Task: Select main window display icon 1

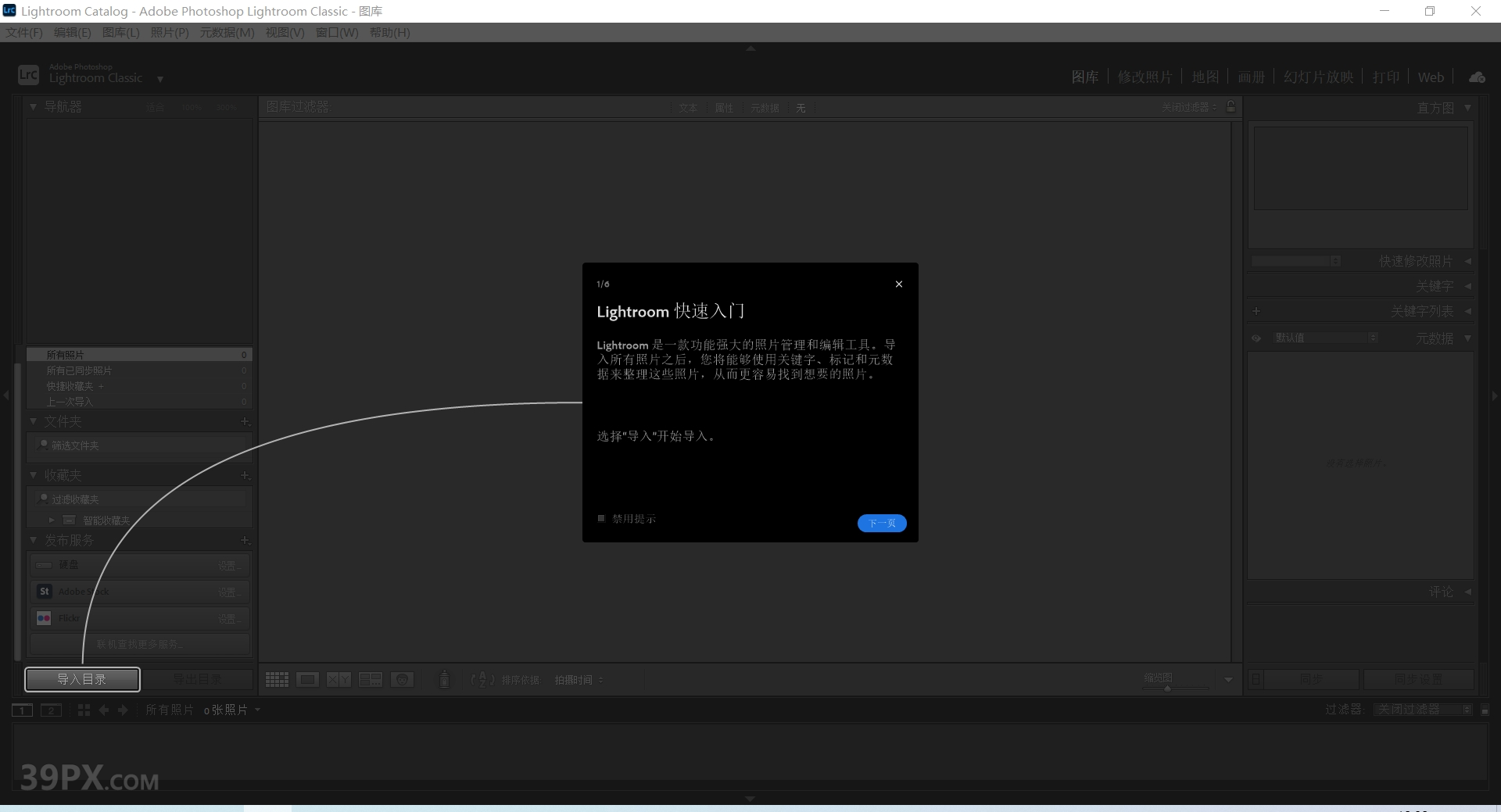Action: [22, 710]
